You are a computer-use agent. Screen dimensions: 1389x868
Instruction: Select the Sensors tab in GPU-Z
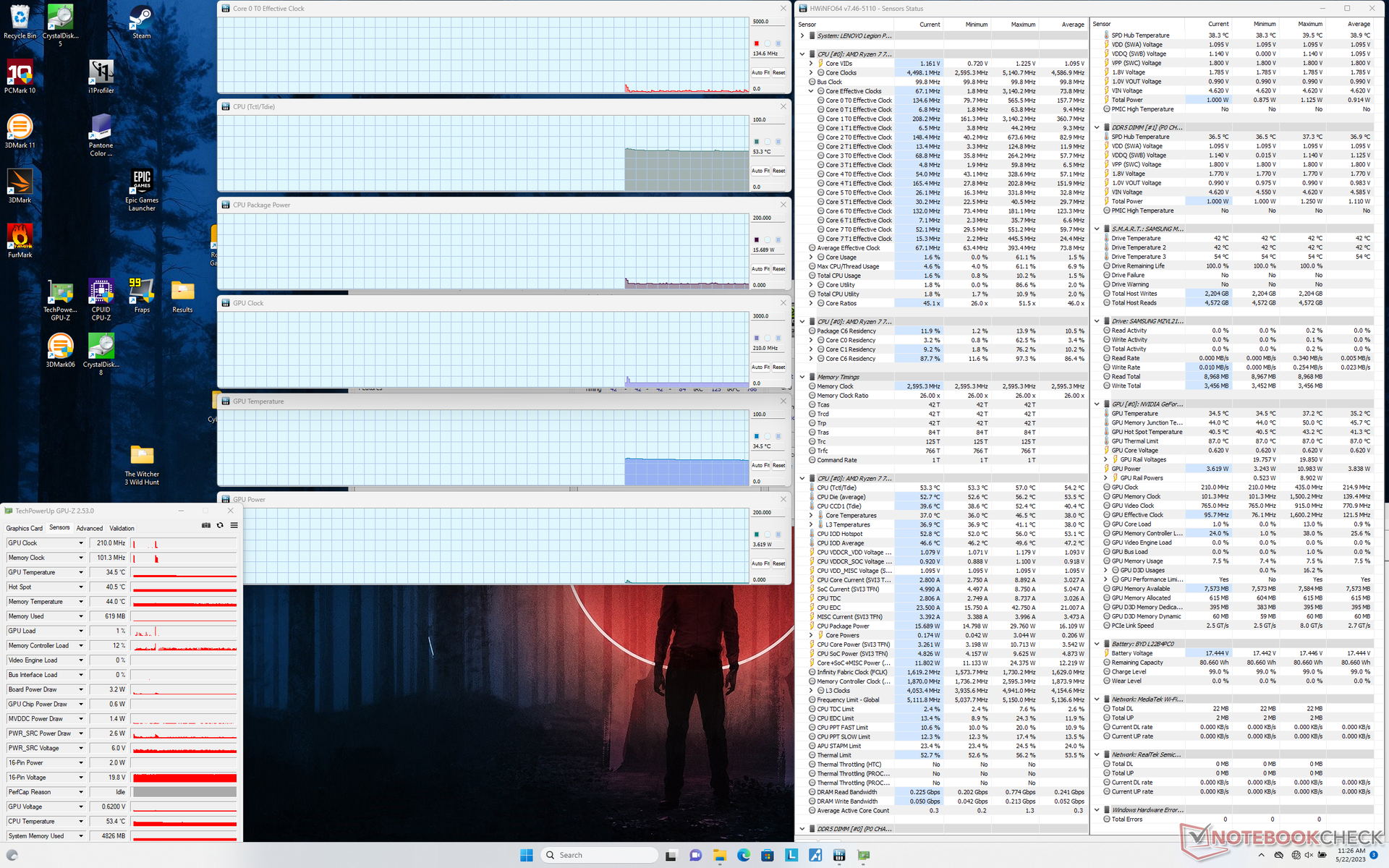pos(59,528)
